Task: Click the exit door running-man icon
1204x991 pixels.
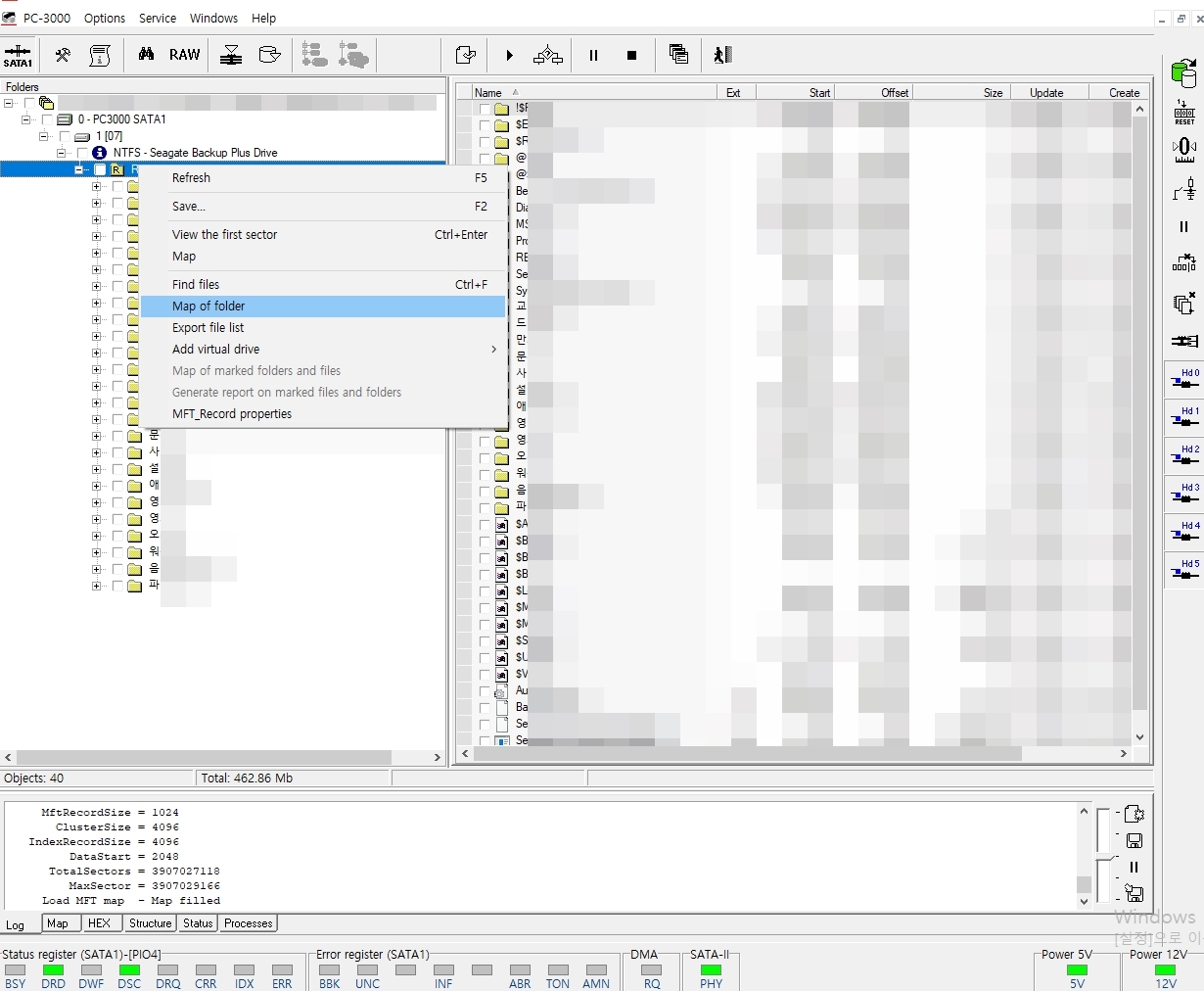Action: click(x=722, y=55)
